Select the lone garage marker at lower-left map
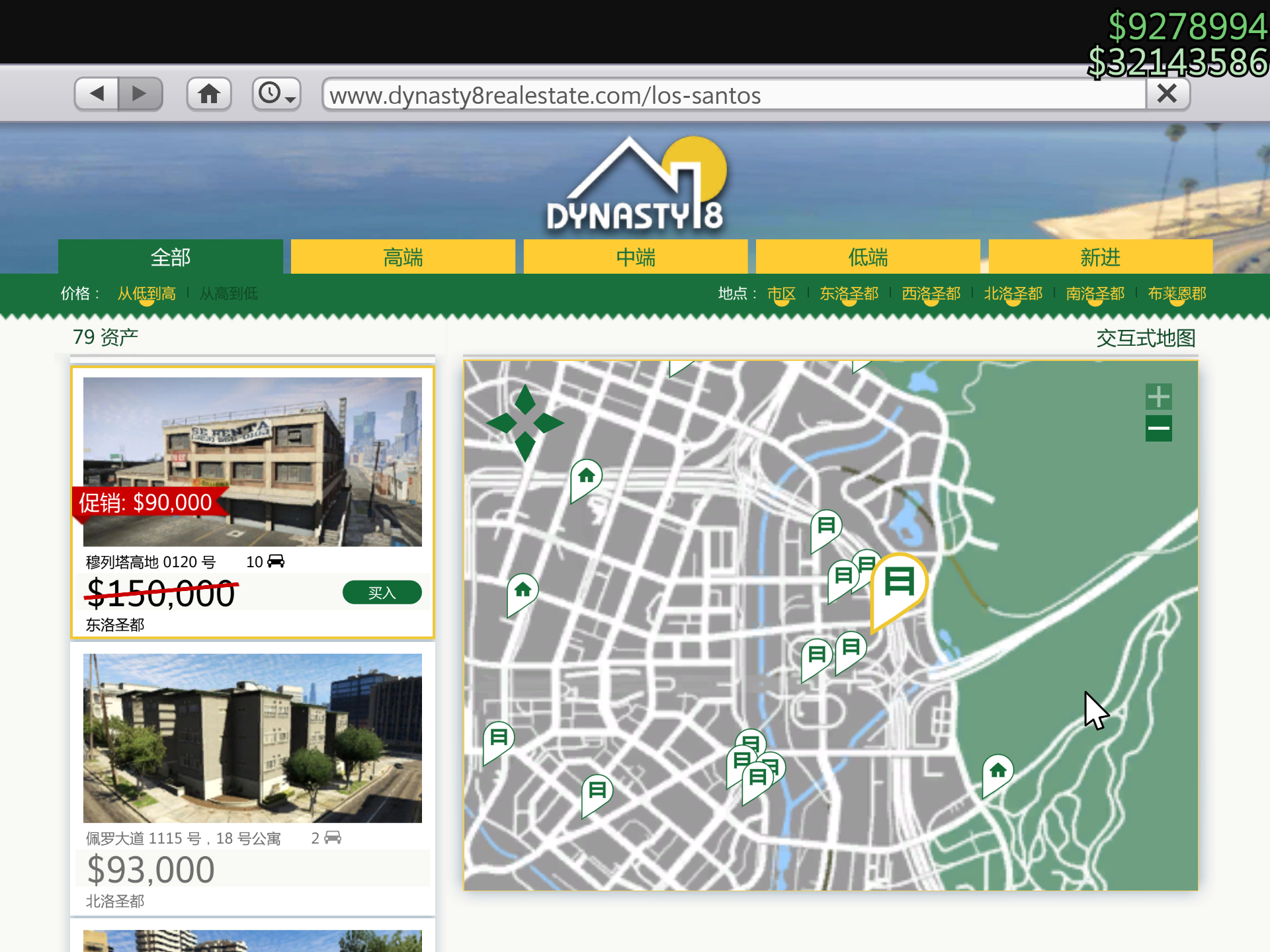1270x952 pixels. [x=597, y=794]
